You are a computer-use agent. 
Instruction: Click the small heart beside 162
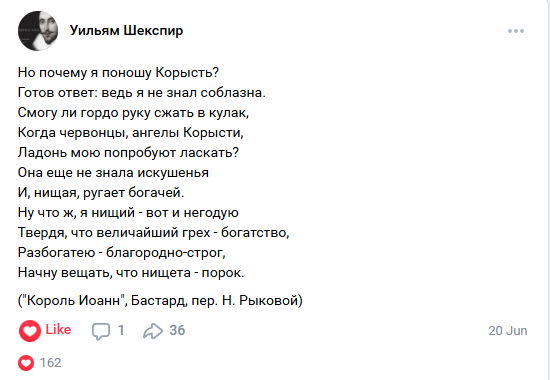click(x=26, y=363)
